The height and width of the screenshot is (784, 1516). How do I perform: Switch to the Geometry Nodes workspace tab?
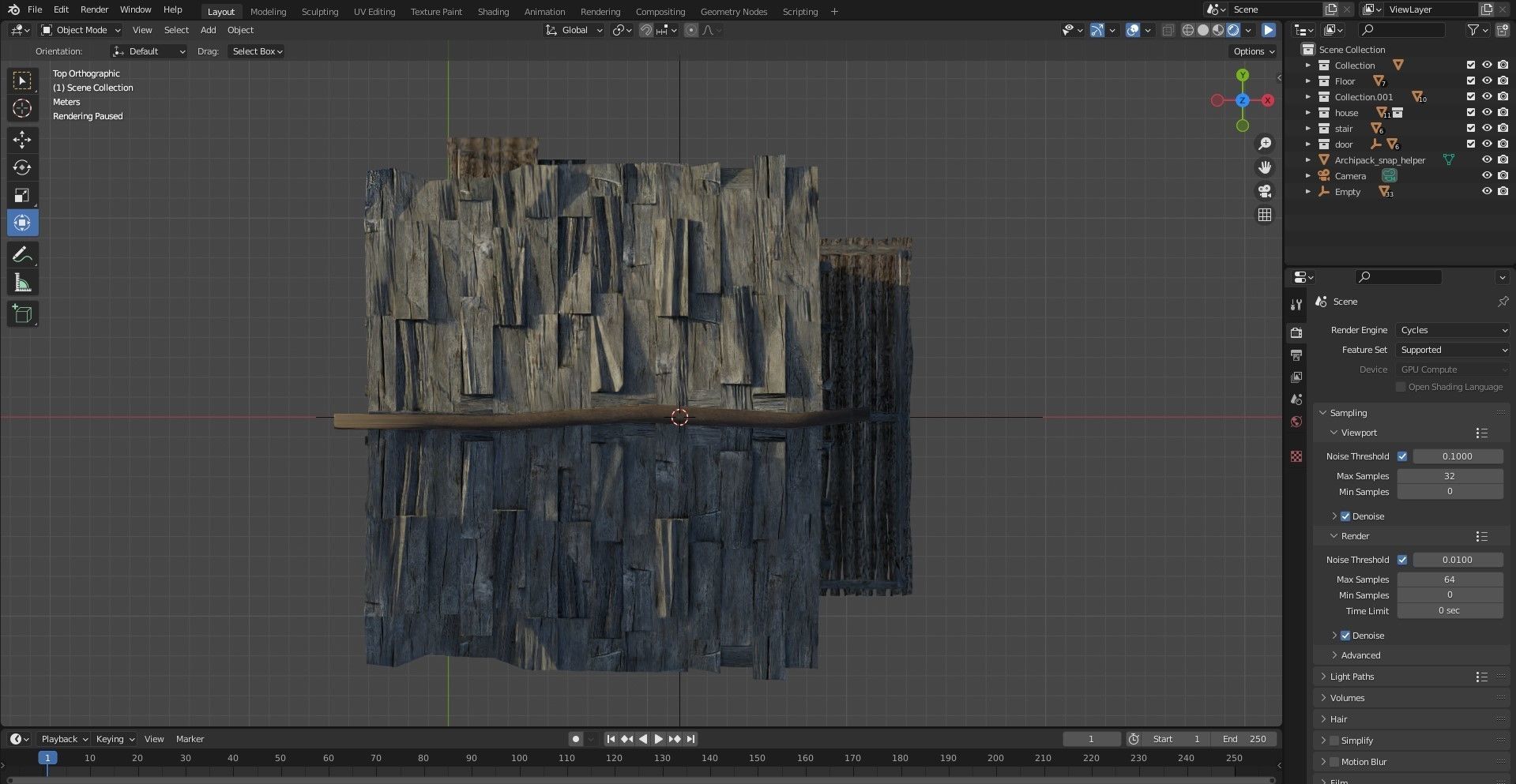point(733,12)
